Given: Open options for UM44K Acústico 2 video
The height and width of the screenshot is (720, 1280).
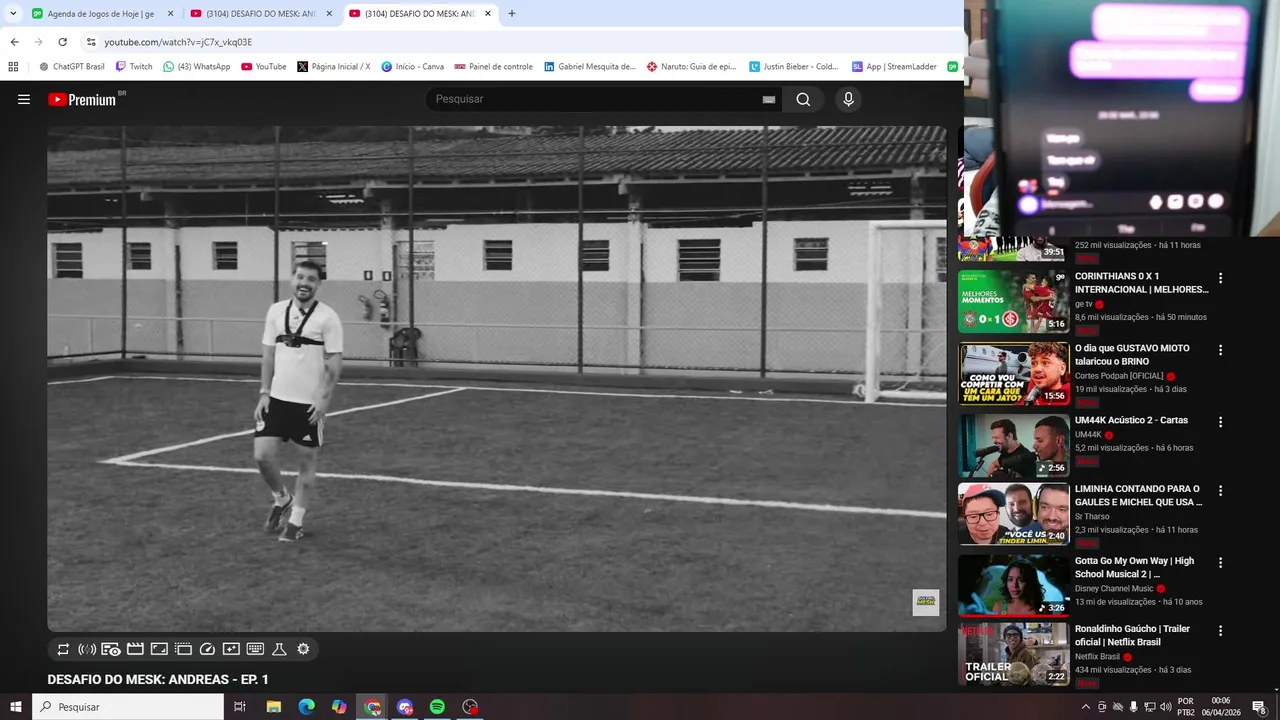Looking at the screenshot, I should (x=1220, y=422).
